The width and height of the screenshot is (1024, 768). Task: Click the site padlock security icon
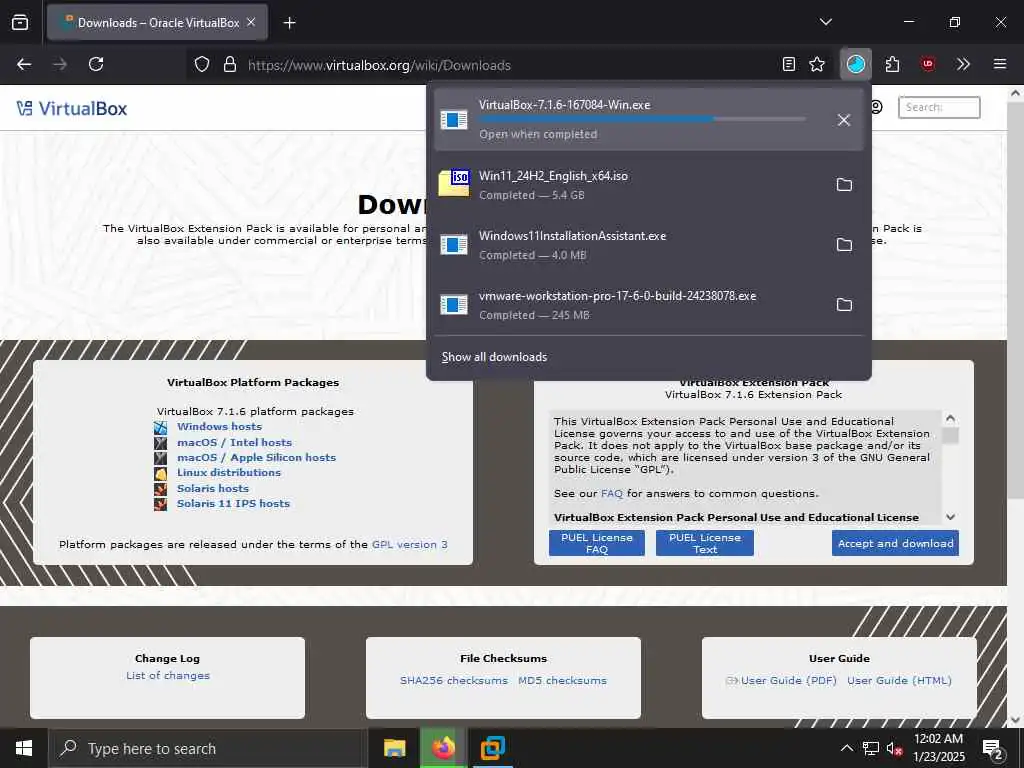tap(230, 65)
